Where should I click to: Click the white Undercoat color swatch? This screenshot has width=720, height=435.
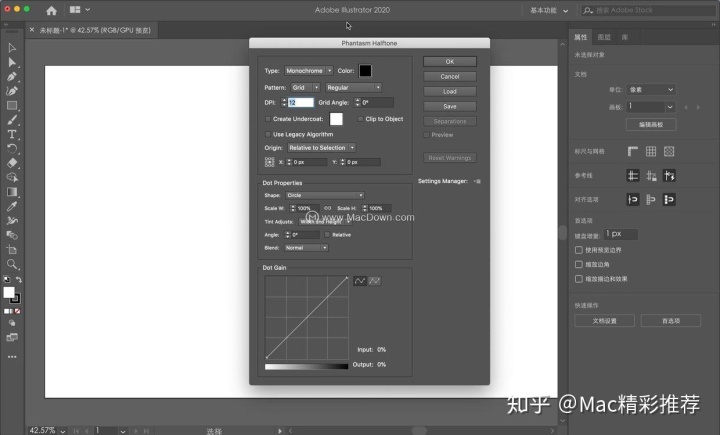tap(336, 119)
